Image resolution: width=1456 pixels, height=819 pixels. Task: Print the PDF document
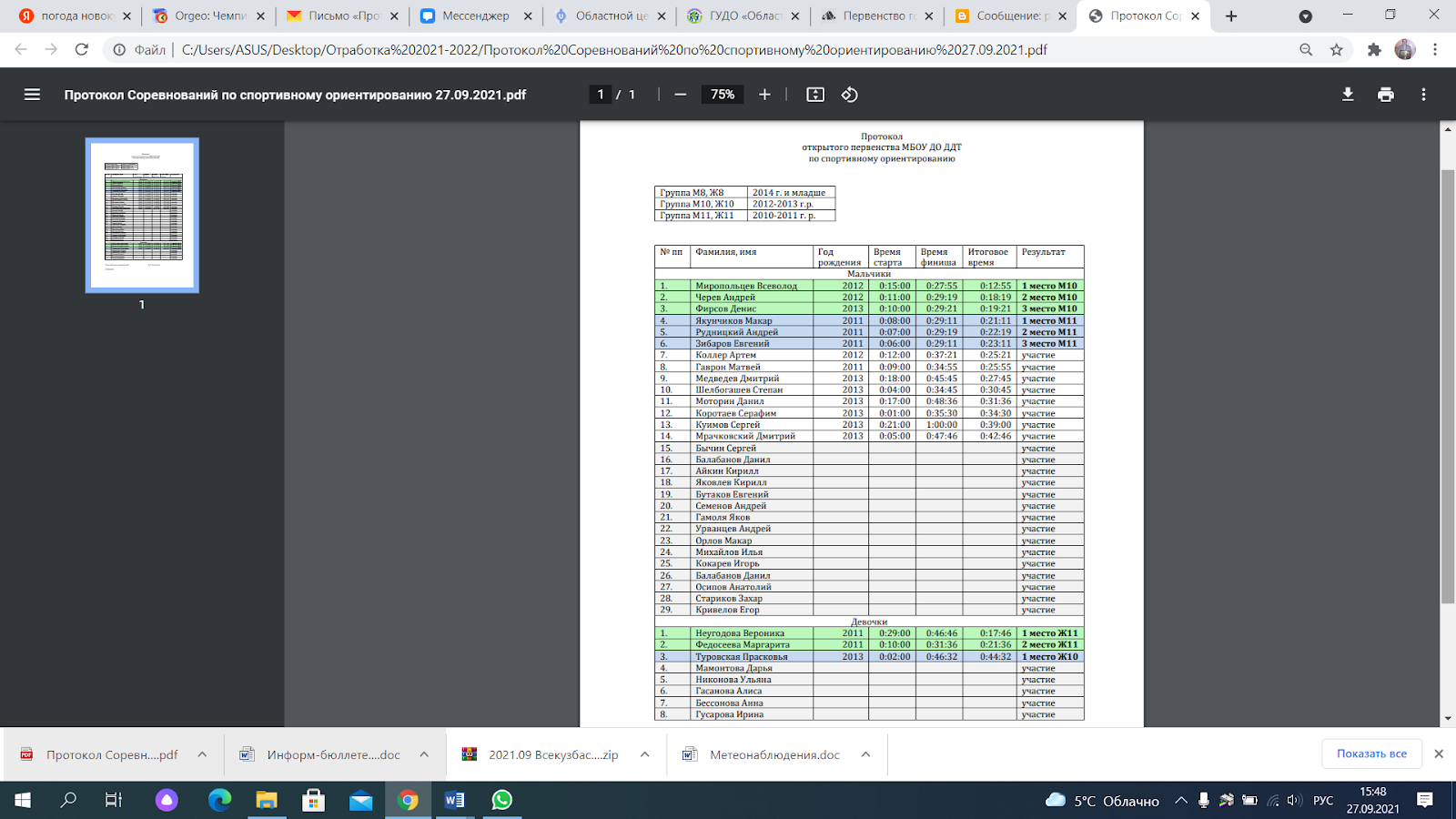1386,95
